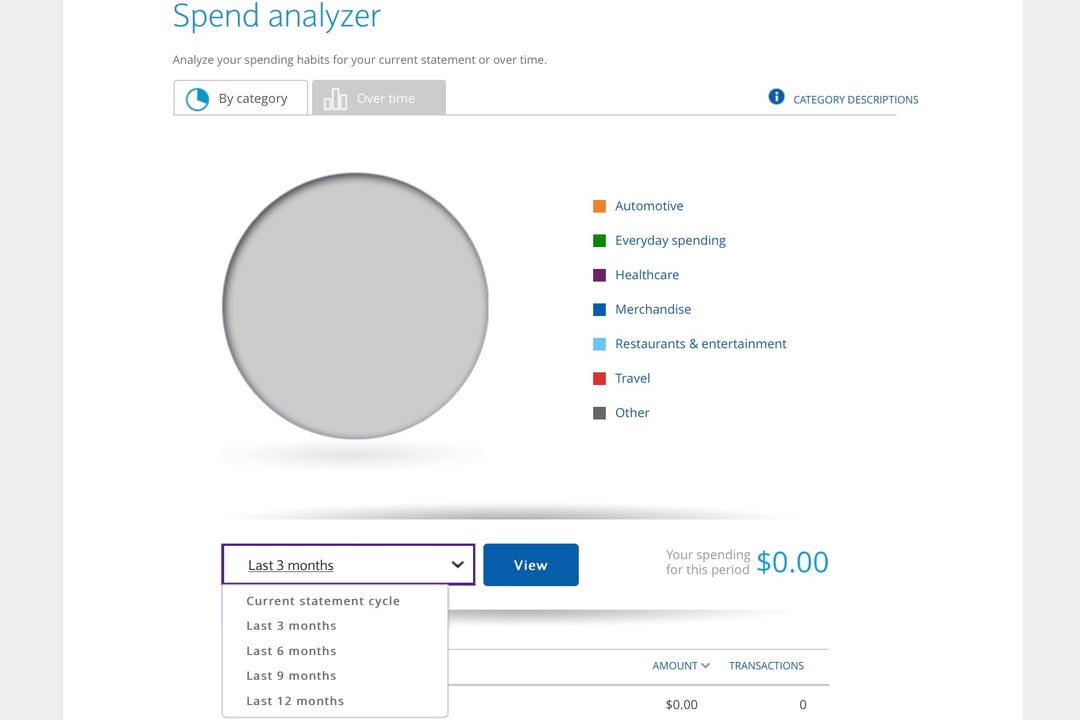Switch to the Over time tab
Viewport: 1080px width, 720px height.
378,97
